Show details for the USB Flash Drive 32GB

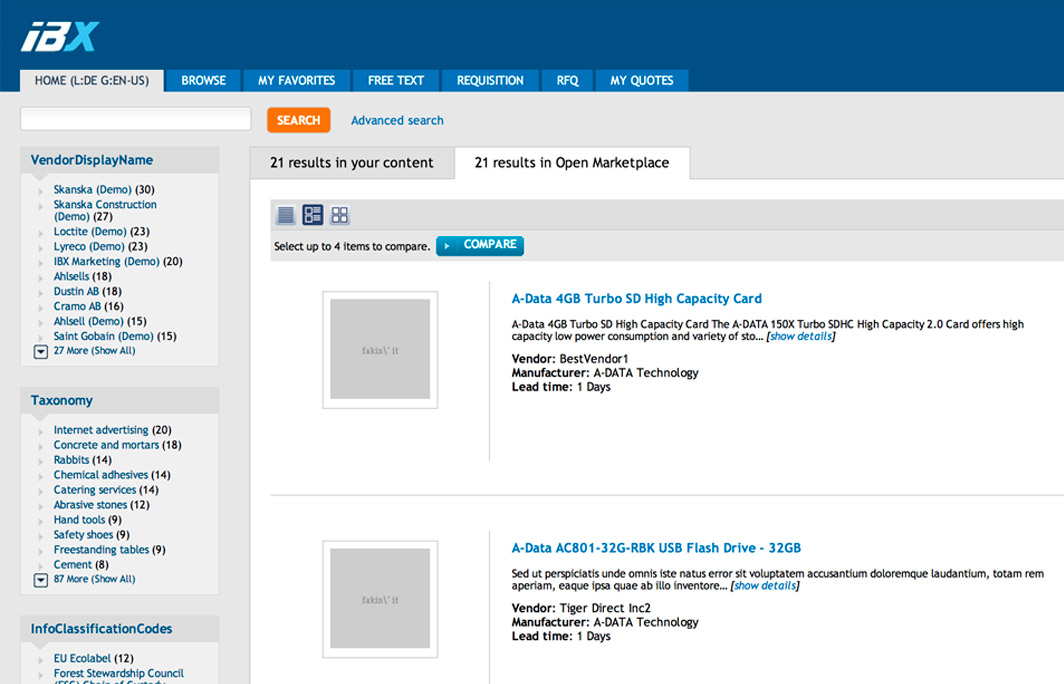tap(765, 586)
